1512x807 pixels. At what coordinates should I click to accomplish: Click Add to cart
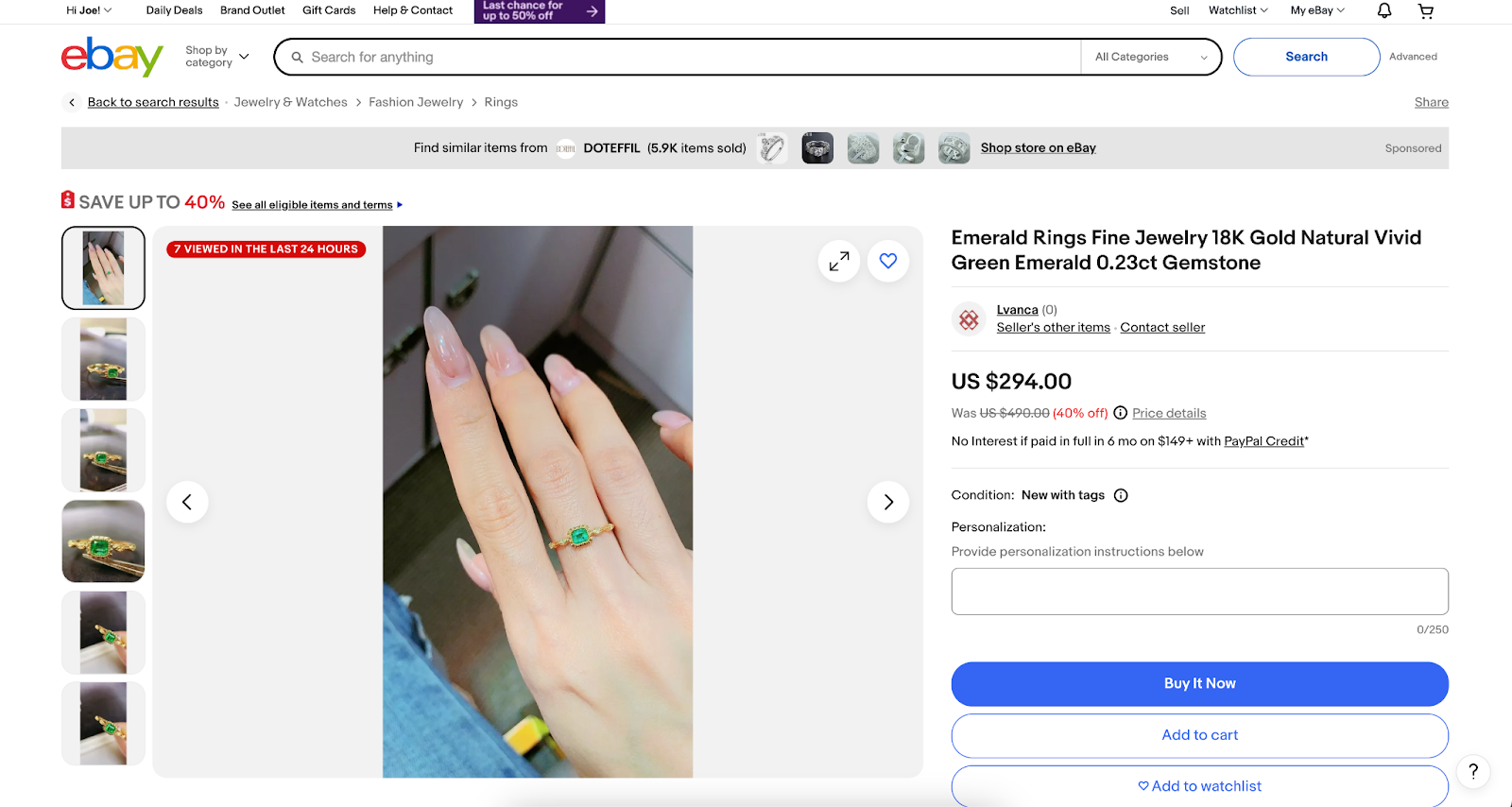coord(1199,735)
